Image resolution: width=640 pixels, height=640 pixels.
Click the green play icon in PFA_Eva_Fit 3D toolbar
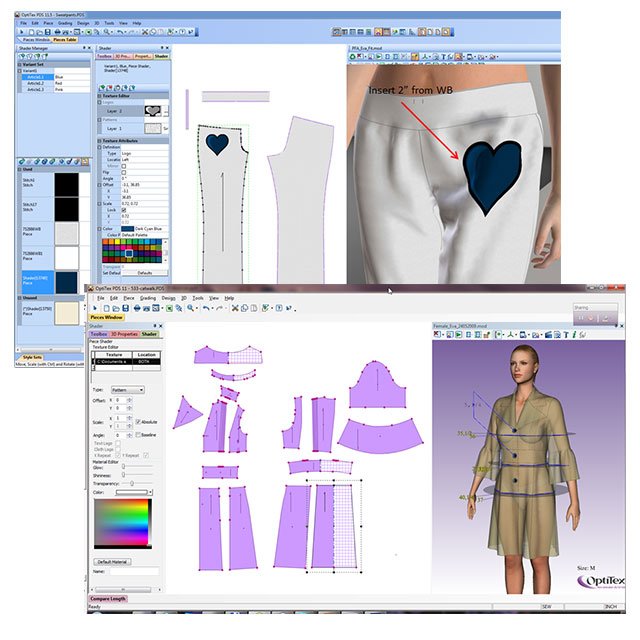coord(378,57)
